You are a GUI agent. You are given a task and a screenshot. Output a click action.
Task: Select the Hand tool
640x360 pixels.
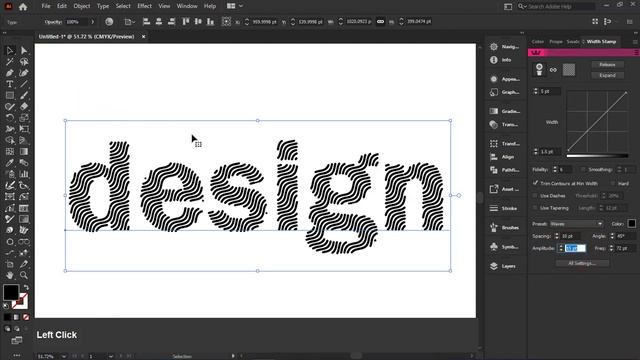pyautogui.click(x=9, y=275)
